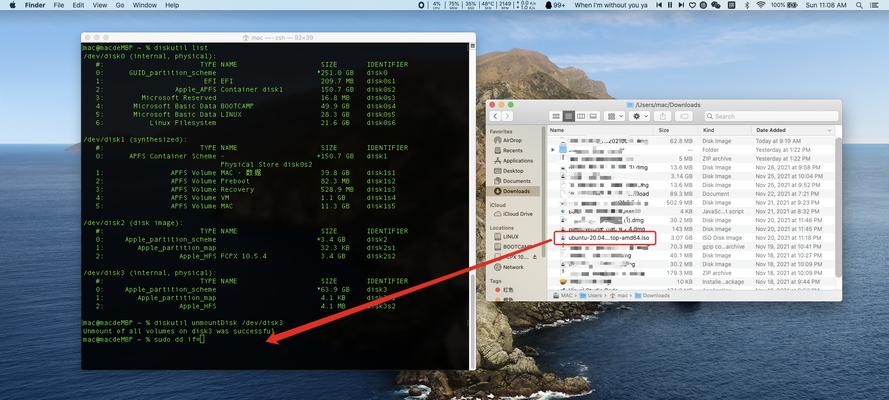
Task: Toggle the Date Added sort direction arrow
Action: click(x=829, y=130)
